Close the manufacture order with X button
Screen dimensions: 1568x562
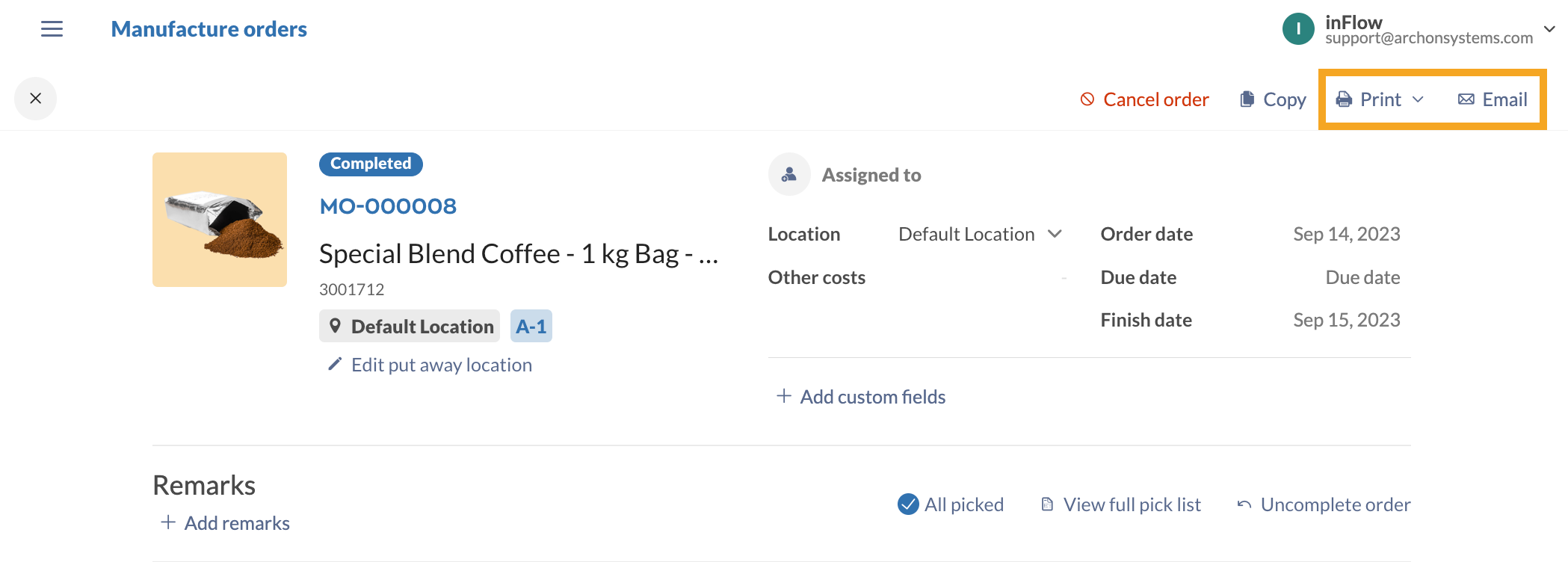(x=35, y=99)
